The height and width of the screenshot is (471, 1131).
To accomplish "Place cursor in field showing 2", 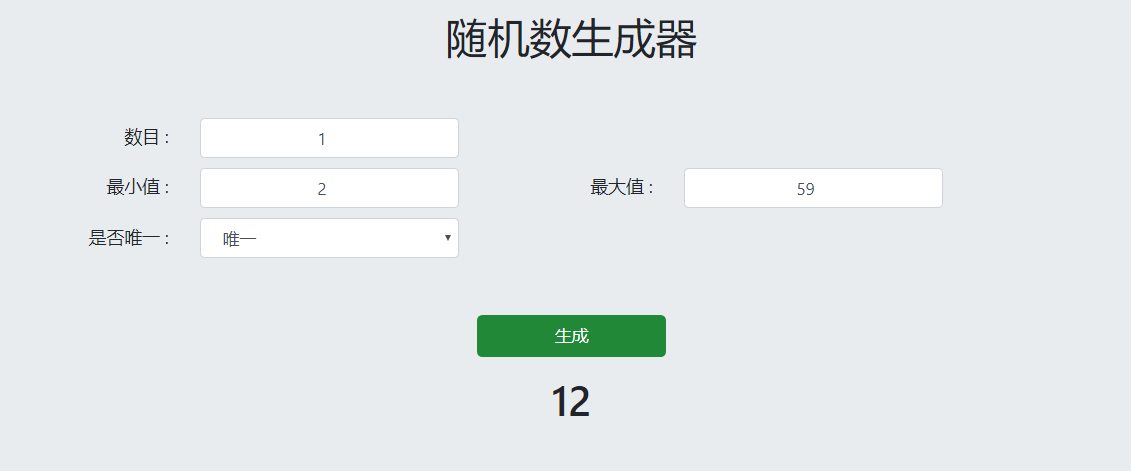I will tap(329, 188).
